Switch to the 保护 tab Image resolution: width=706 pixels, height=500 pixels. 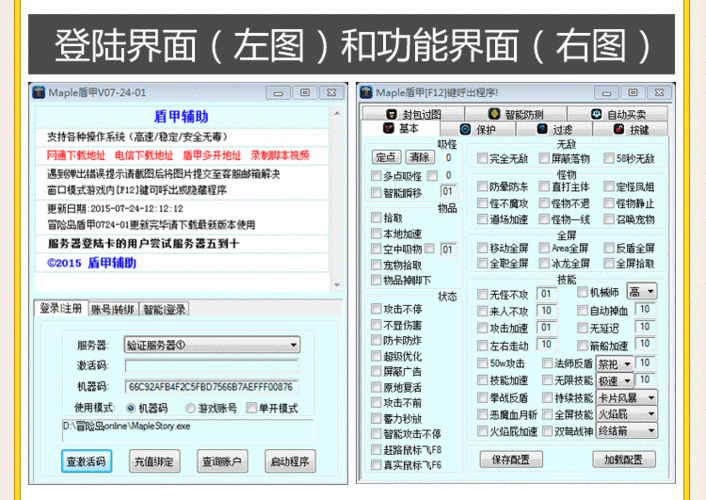pyautogui.click(x=478, y=130)
